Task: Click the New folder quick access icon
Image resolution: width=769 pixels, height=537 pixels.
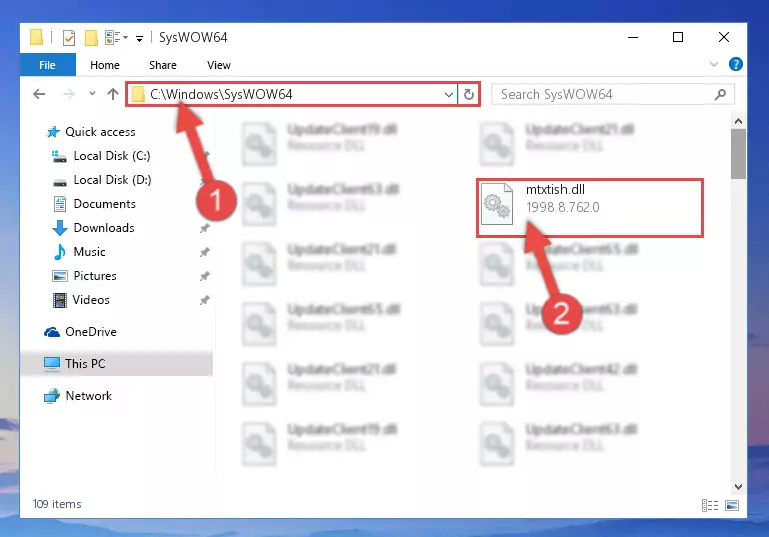Action: [x=91, y=38]
